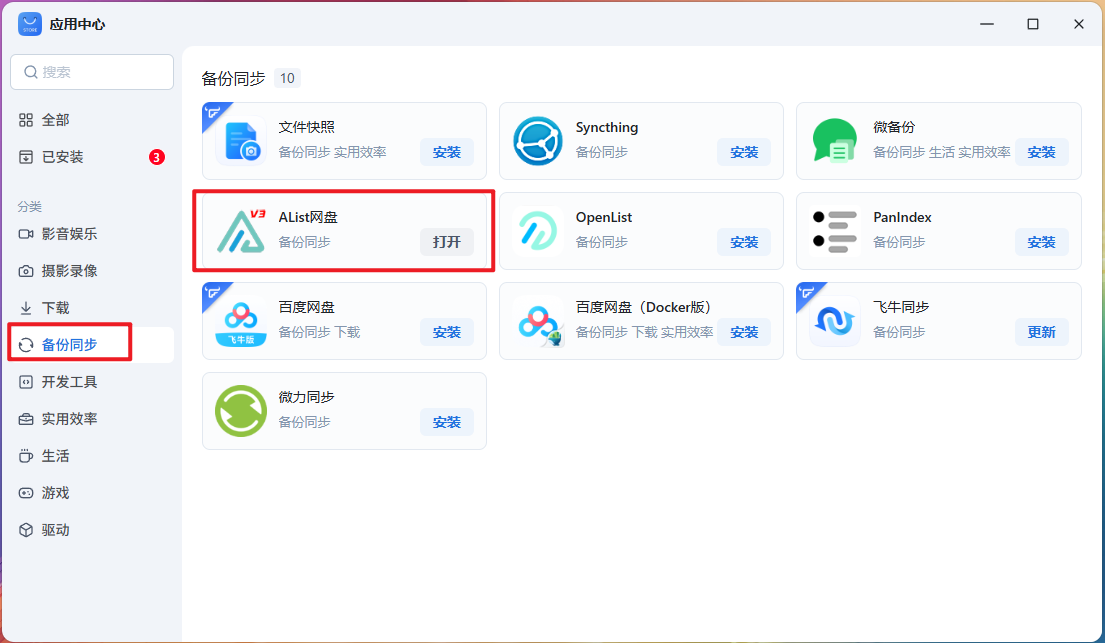Click the 飞牛同步 app icon
Screen dimensions: 1105x643
(x=835, y=321)
